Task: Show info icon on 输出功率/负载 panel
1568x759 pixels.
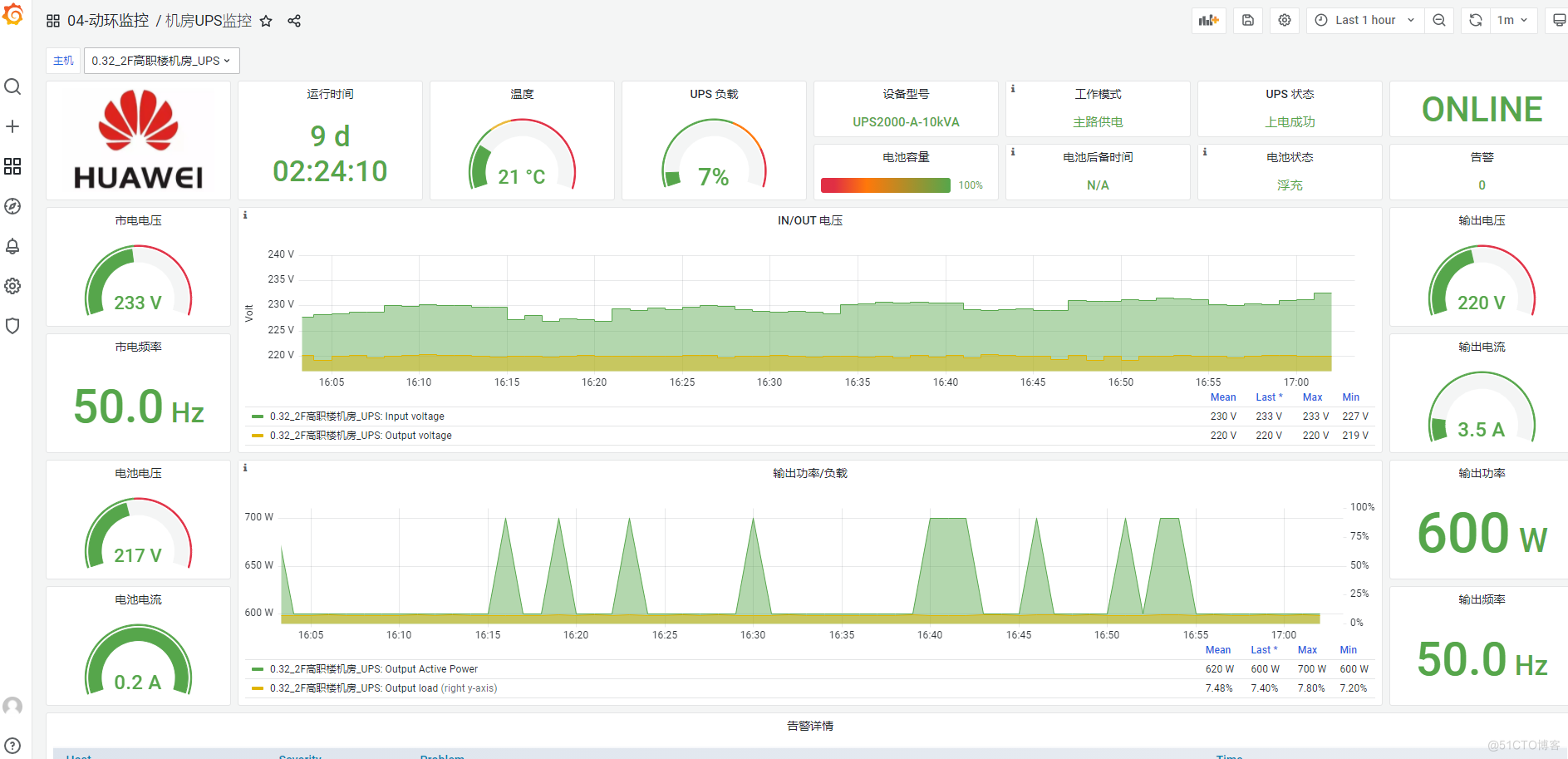Action: [245, 467]
